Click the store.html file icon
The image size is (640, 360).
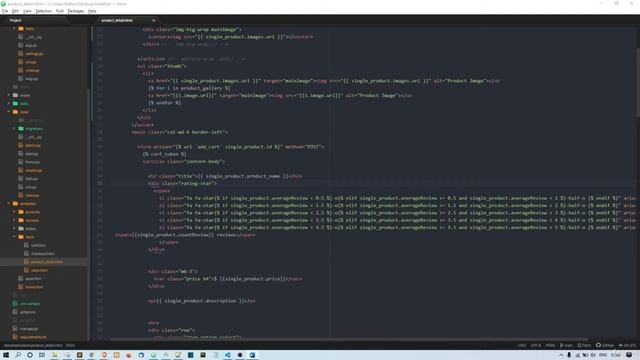point(26,270)
